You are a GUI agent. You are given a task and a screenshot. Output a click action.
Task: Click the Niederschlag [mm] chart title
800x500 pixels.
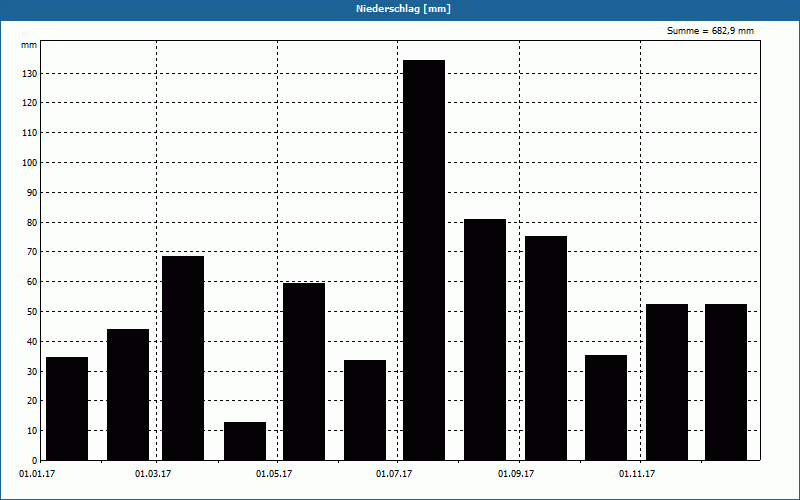click(403, 9)
